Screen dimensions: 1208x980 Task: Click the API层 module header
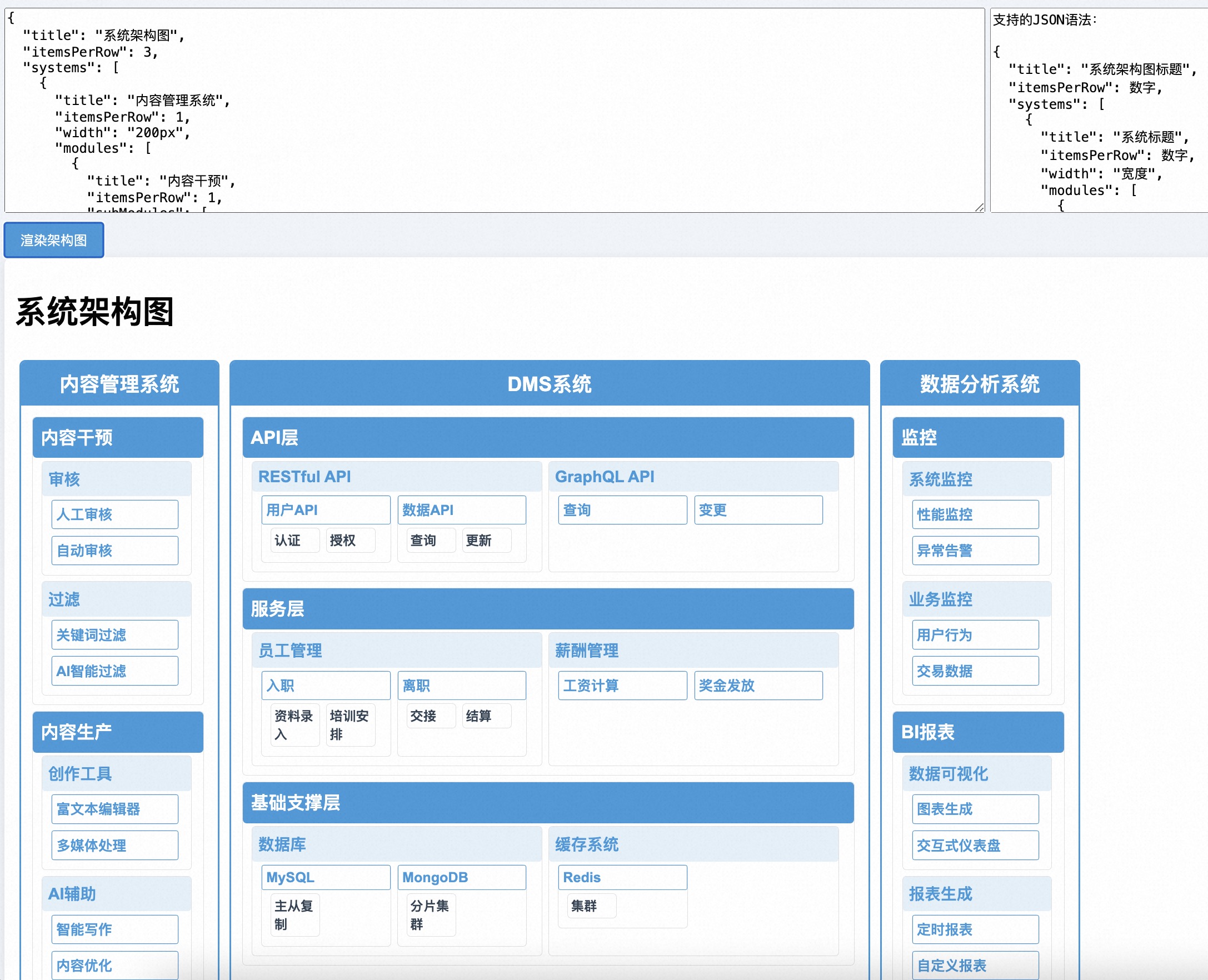coord(548,438)
